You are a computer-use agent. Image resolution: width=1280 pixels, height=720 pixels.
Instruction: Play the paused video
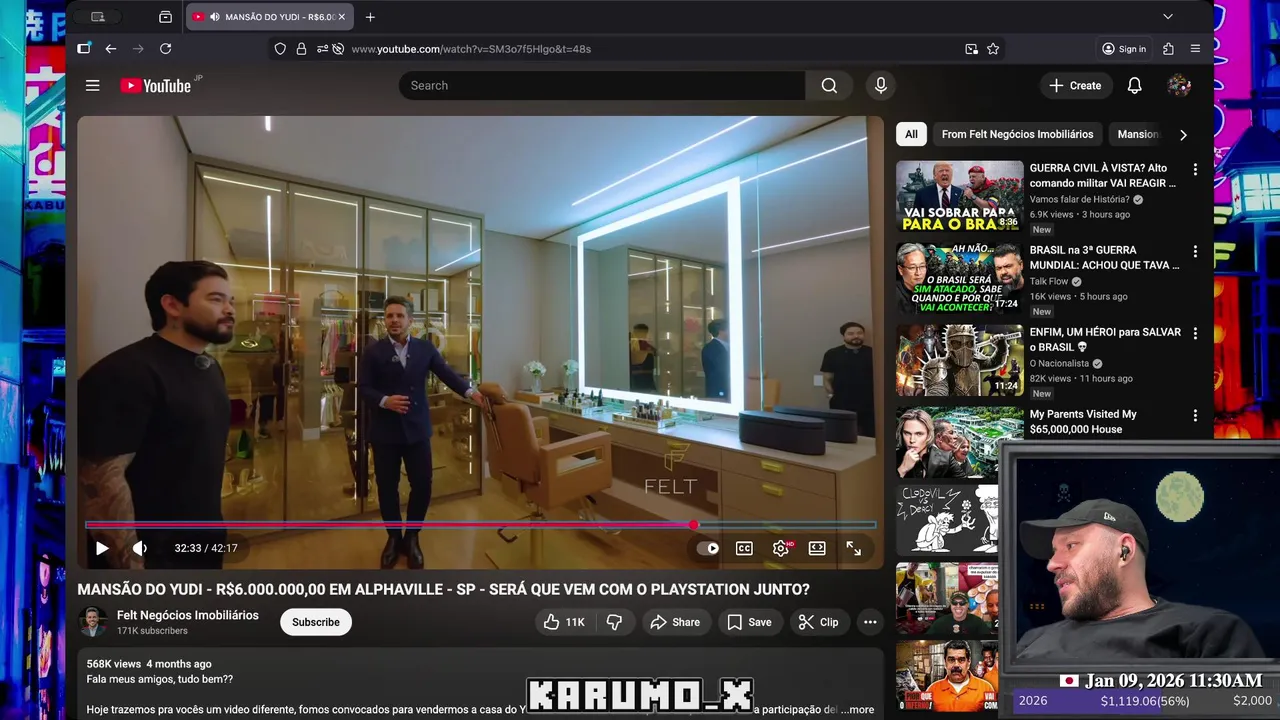pos(102,548)
